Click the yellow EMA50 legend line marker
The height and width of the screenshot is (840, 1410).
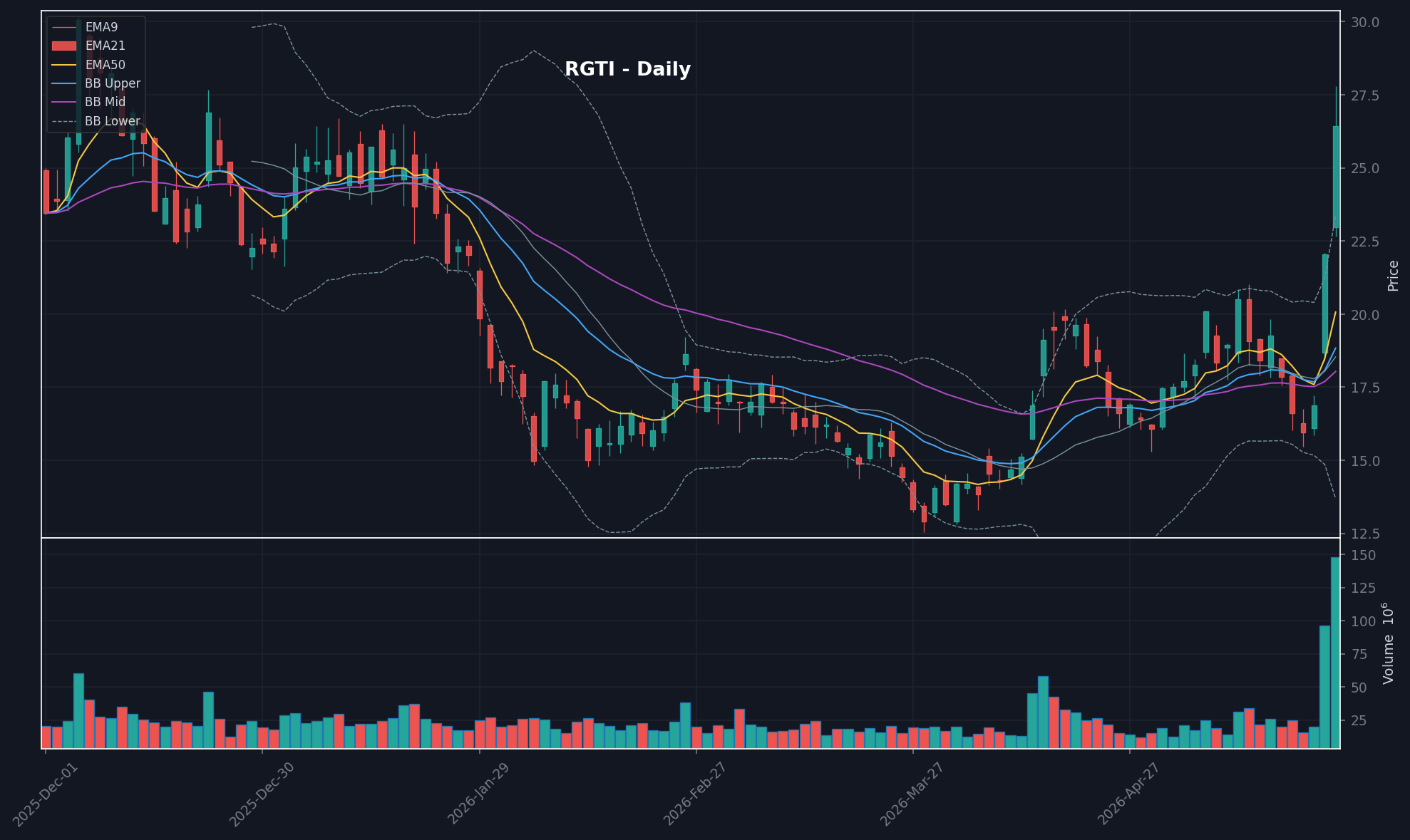coord(64,65)
